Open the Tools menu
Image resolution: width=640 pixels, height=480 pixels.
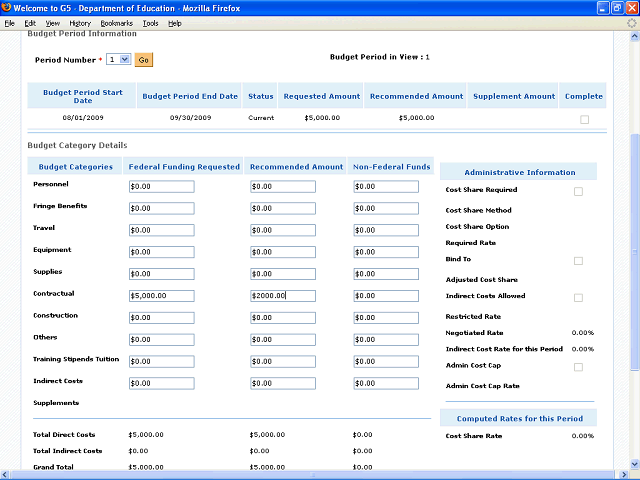[150, 22]
